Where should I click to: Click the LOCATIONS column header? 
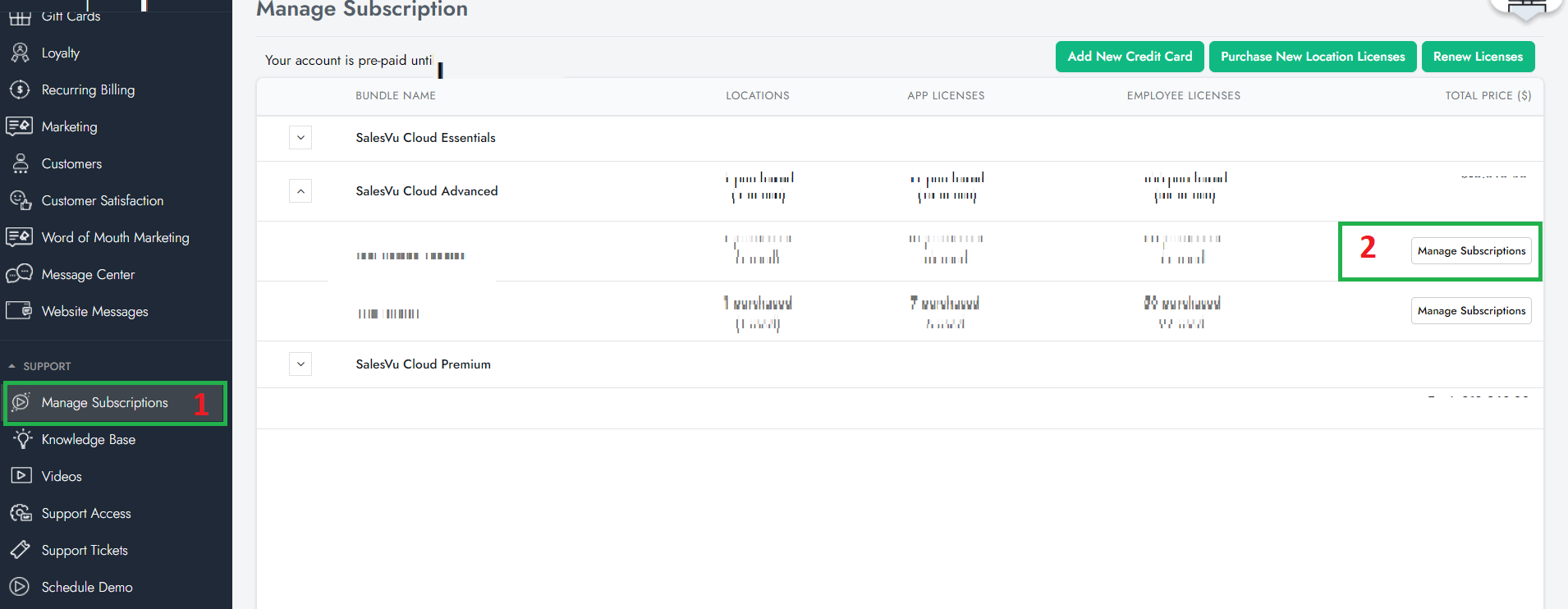pos(758,96)
